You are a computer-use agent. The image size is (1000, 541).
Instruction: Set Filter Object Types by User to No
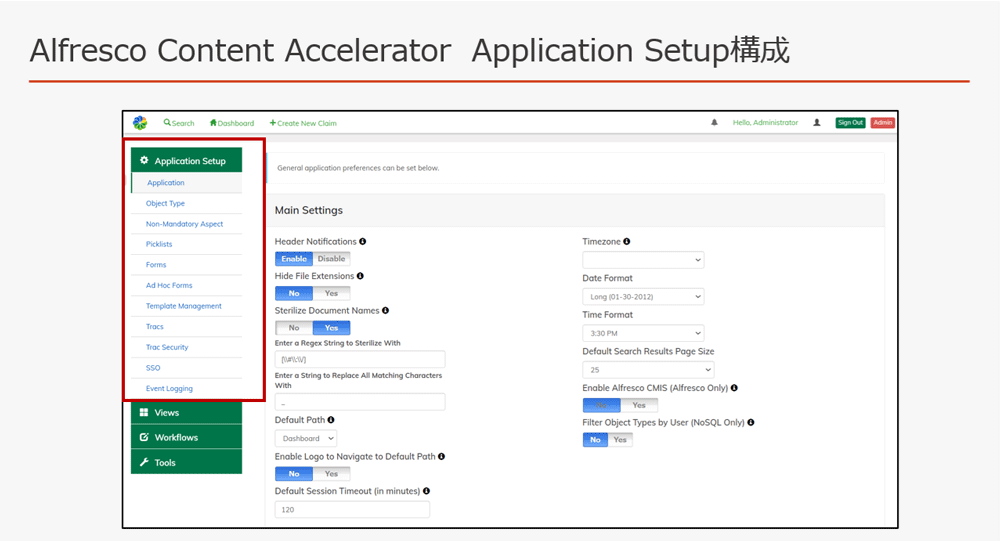[595, 440]
